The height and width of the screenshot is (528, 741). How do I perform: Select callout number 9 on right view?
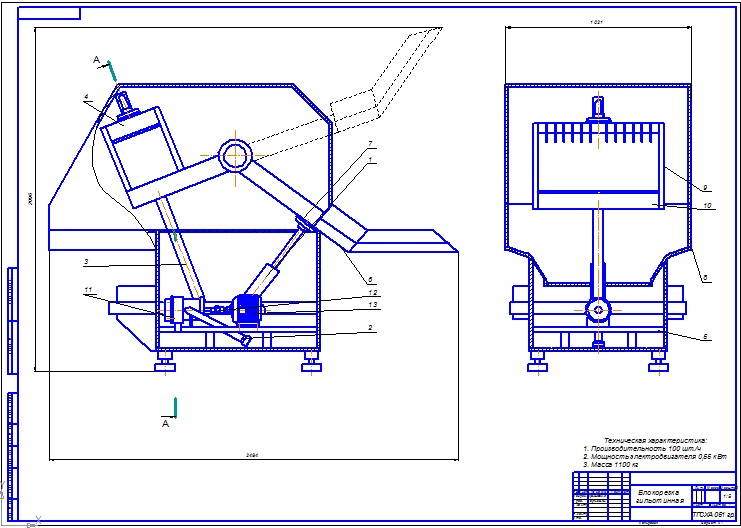(704, 187)
